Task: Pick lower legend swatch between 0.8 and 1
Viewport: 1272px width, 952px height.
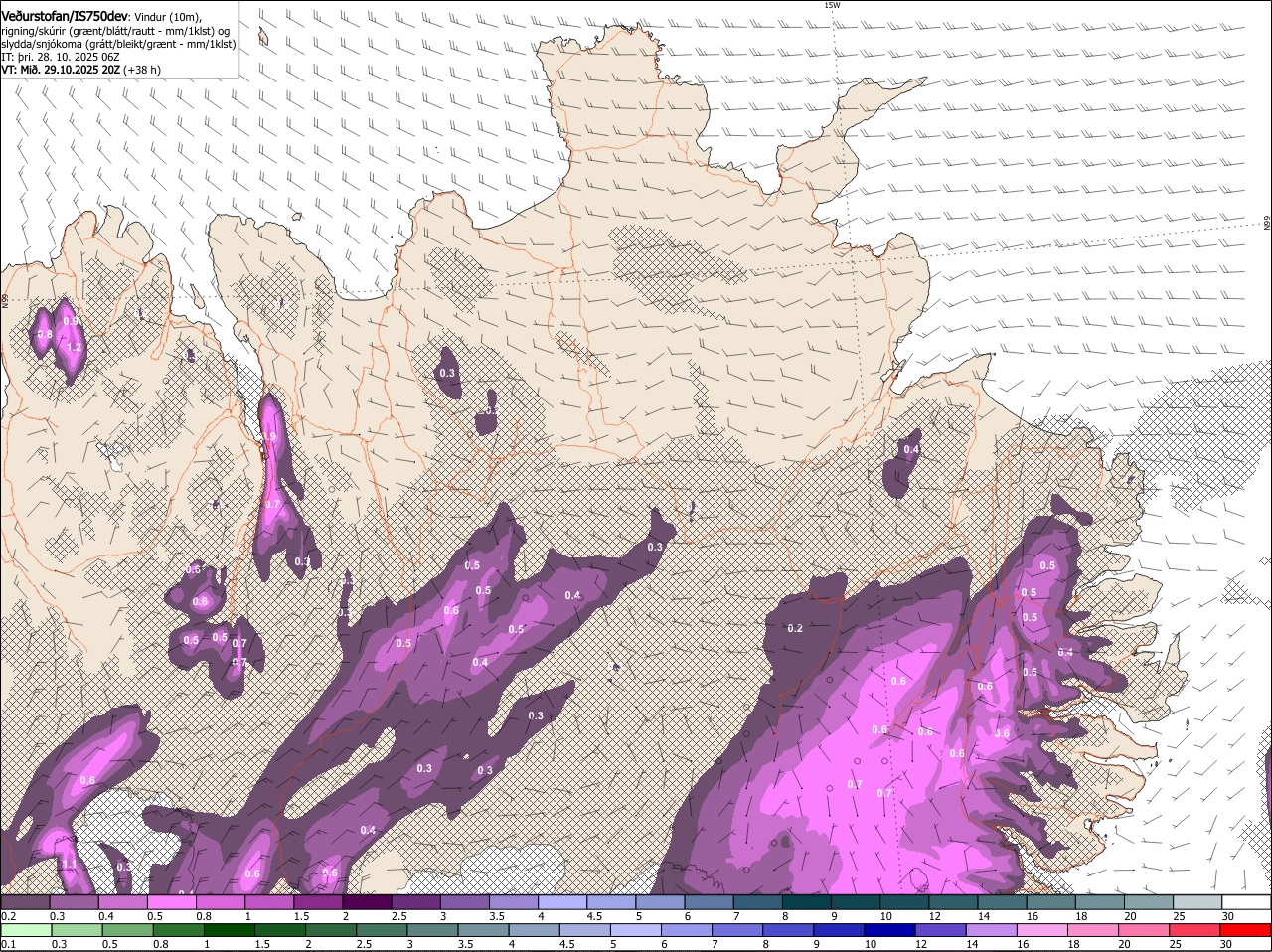Action: pyautogui.click(x=181, y=930)
